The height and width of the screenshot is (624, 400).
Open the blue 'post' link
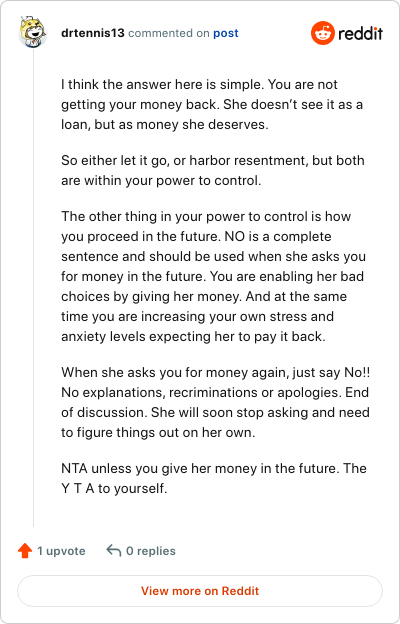click(x=226, y=33)
